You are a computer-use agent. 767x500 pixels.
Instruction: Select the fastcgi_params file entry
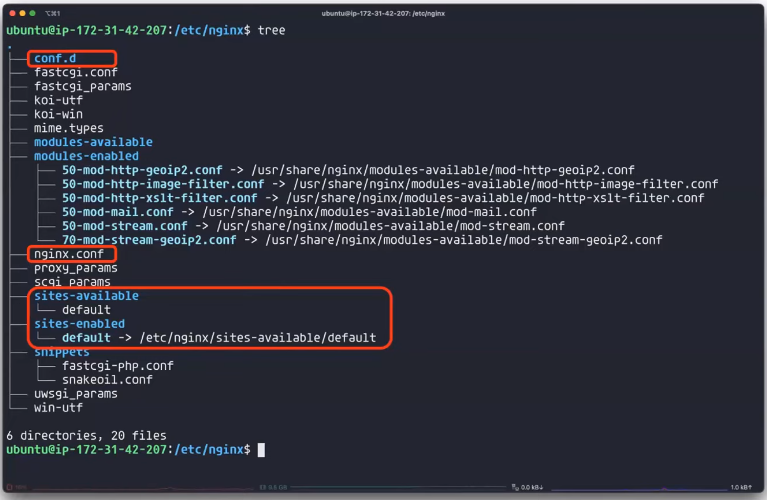coord(83,87)
